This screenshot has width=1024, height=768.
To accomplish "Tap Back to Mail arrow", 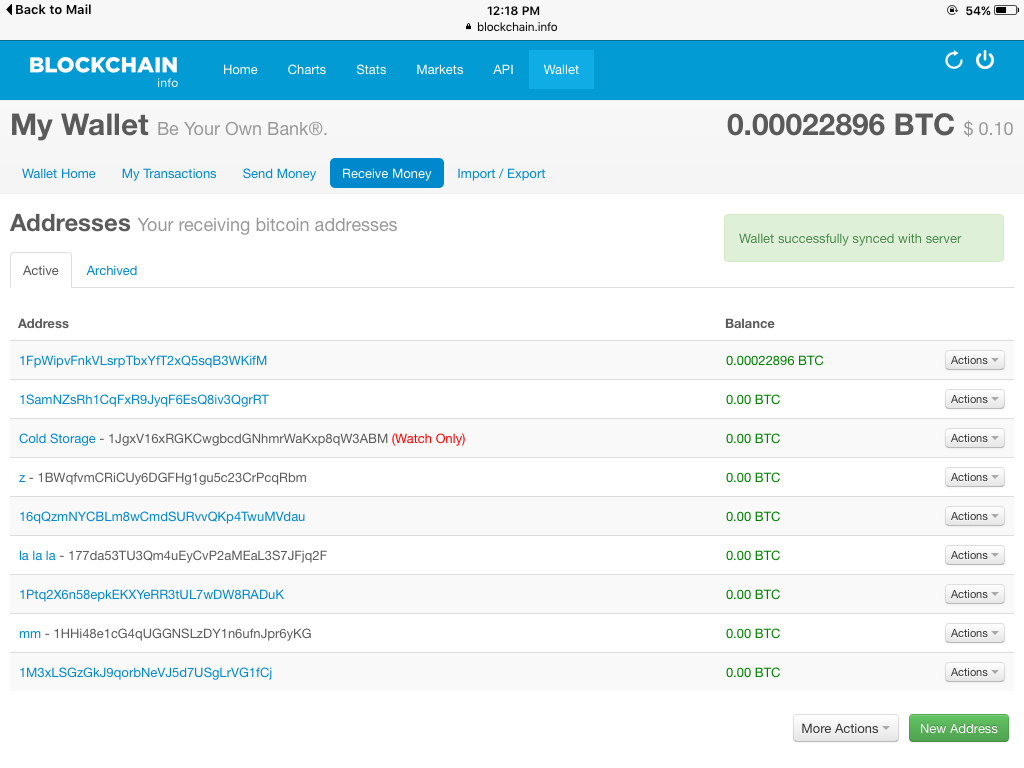I will pos(48,10).
